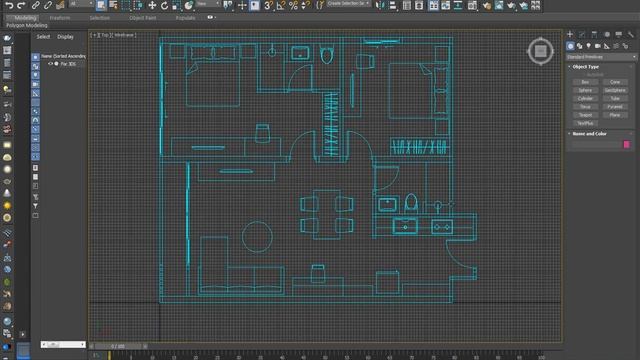Click Name (Sorted Ascending) column header
This screenshot has width=640, height=360.
coord(63,56)
